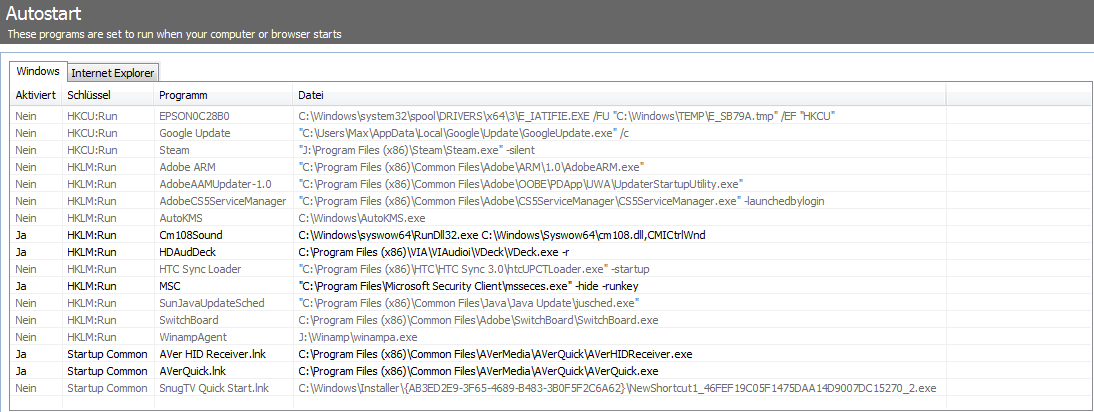Click Nein in the AutoKMS row
The width and height of the screenshot is (1094, 412).
pyautogui.click(x=26, y=218)
